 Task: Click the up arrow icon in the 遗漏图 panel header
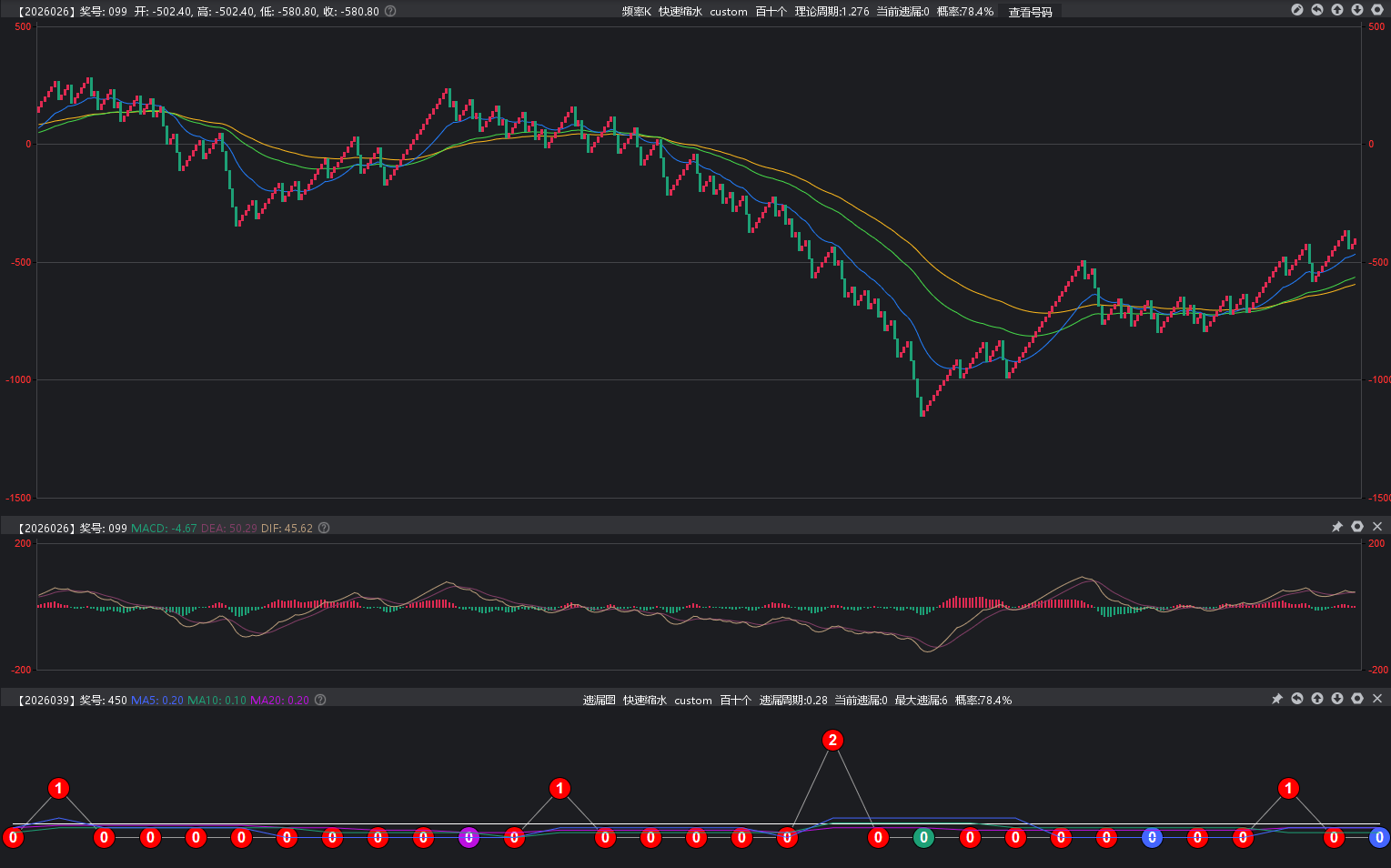tap(1317, 699)
